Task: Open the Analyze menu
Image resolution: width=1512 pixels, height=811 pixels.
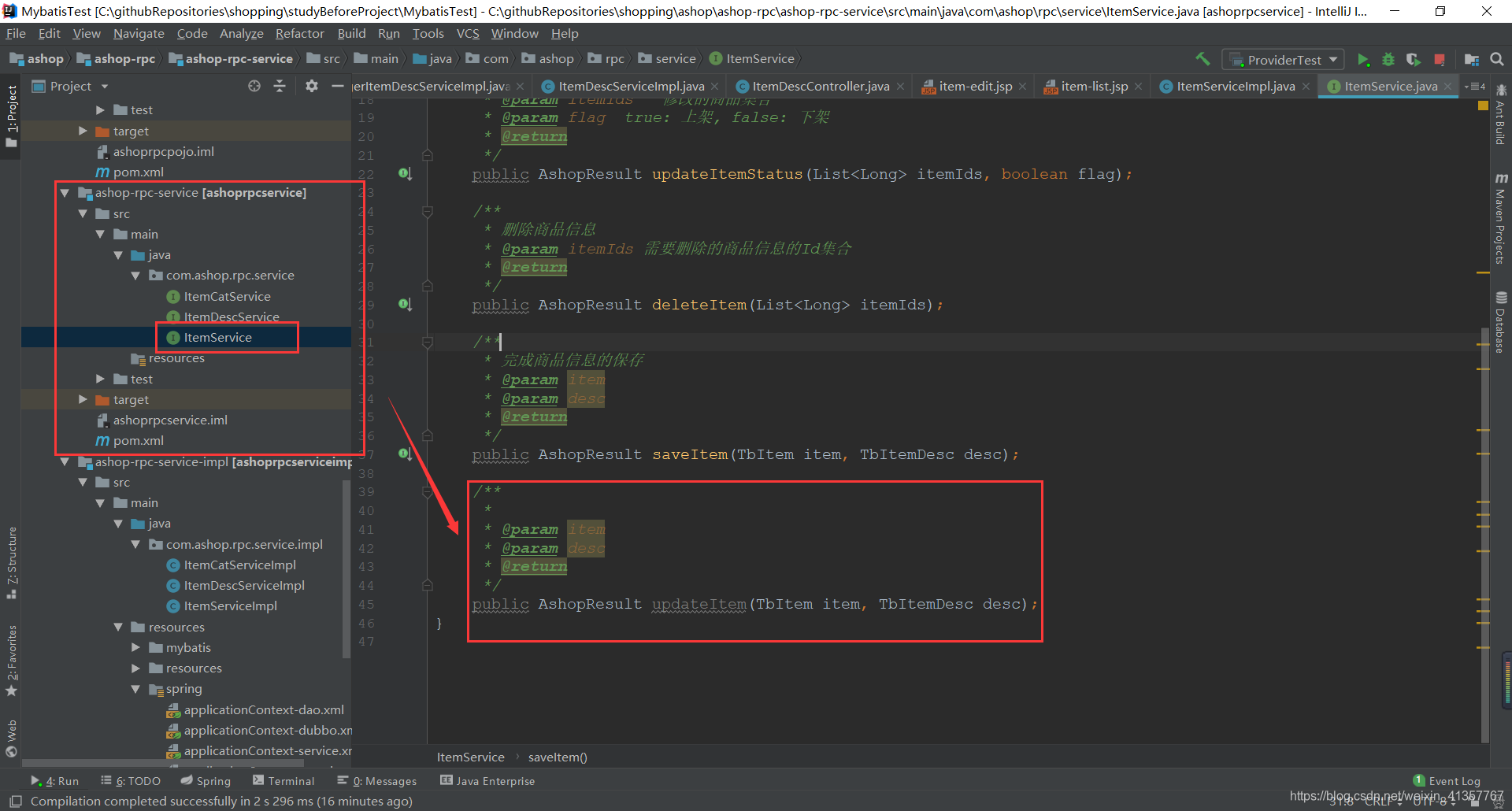Action: (x=242, y=34)
